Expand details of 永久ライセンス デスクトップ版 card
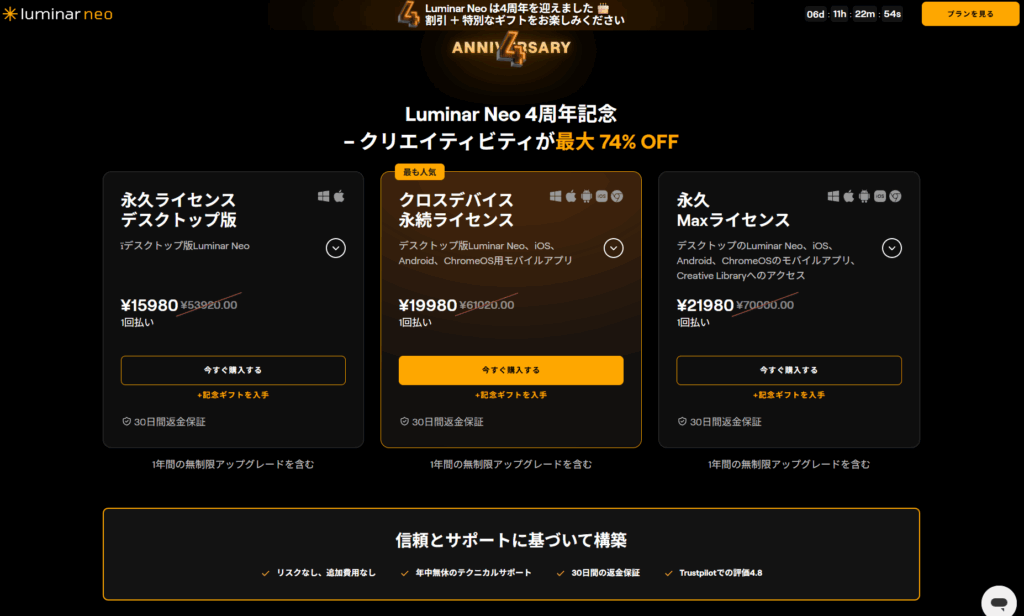This screenshot has width=1024, height=616. point(336,248)
